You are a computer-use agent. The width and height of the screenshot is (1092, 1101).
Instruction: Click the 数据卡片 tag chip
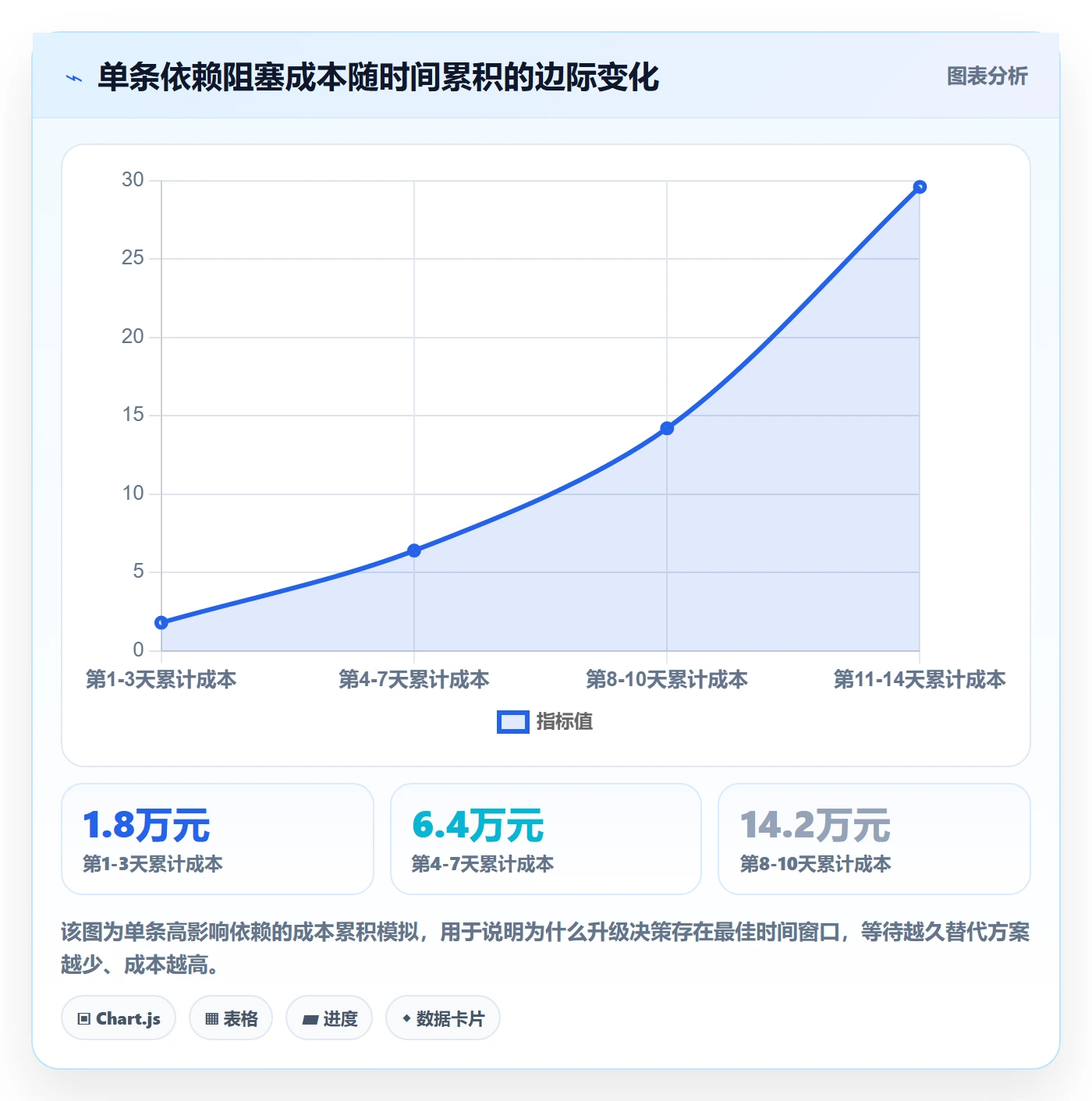443,1018
